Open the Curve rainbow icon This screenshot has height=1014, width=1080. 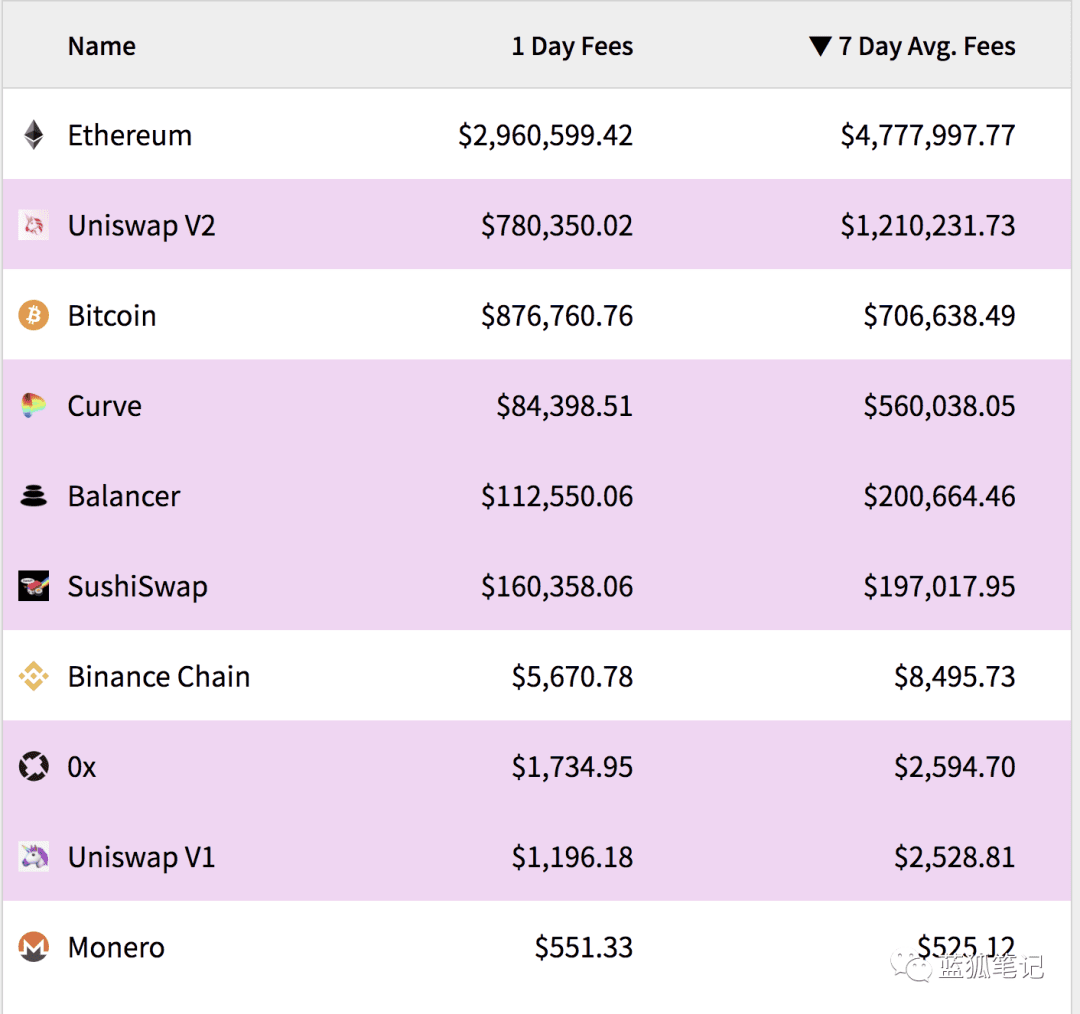pyautogui.click(x=33, y=406)
